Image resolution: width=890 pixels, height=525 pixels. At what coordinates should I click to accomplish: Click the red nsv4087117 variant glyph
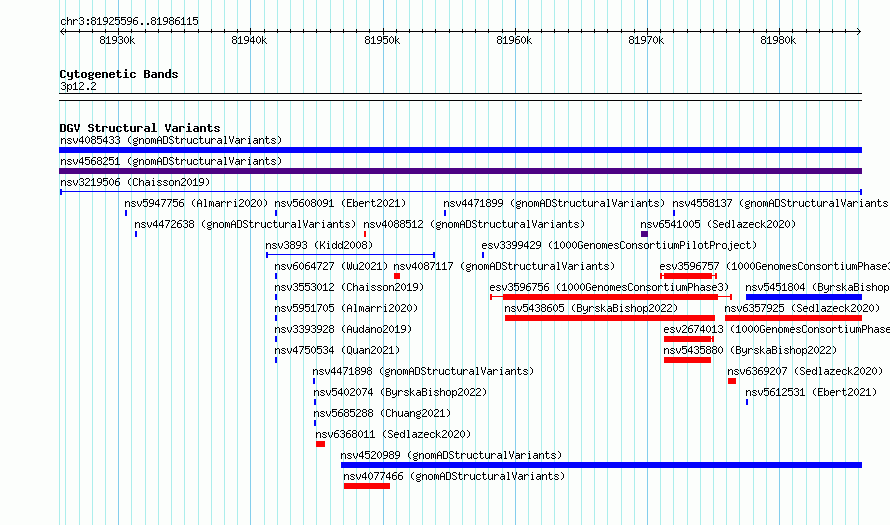click(x=397, y=276)
